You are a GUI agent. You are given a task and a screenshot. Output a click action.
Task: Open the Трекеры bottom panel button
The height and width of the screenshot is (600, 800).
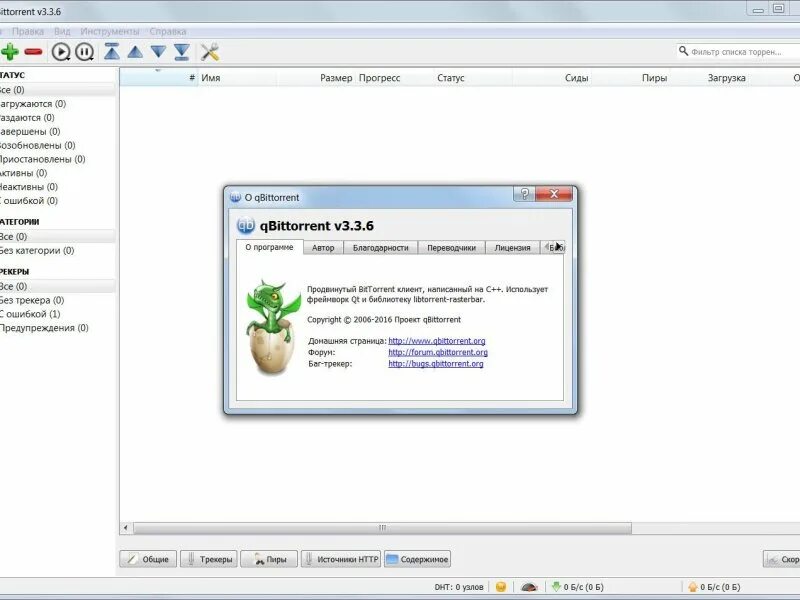pos(209,559)
